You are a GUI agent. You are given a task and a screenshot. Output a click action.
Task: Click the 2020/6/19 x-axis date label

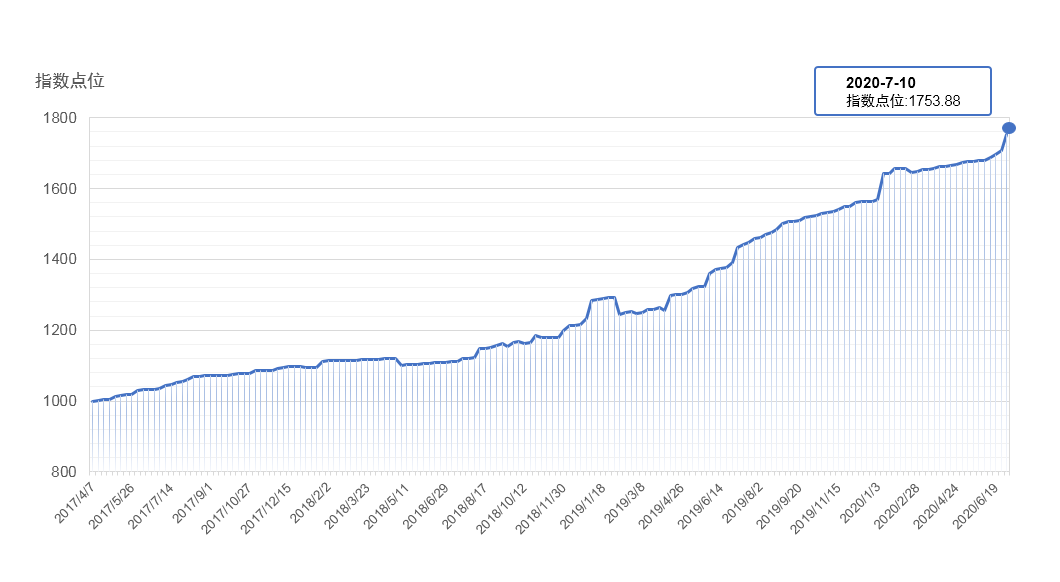[x=975, y=506]
